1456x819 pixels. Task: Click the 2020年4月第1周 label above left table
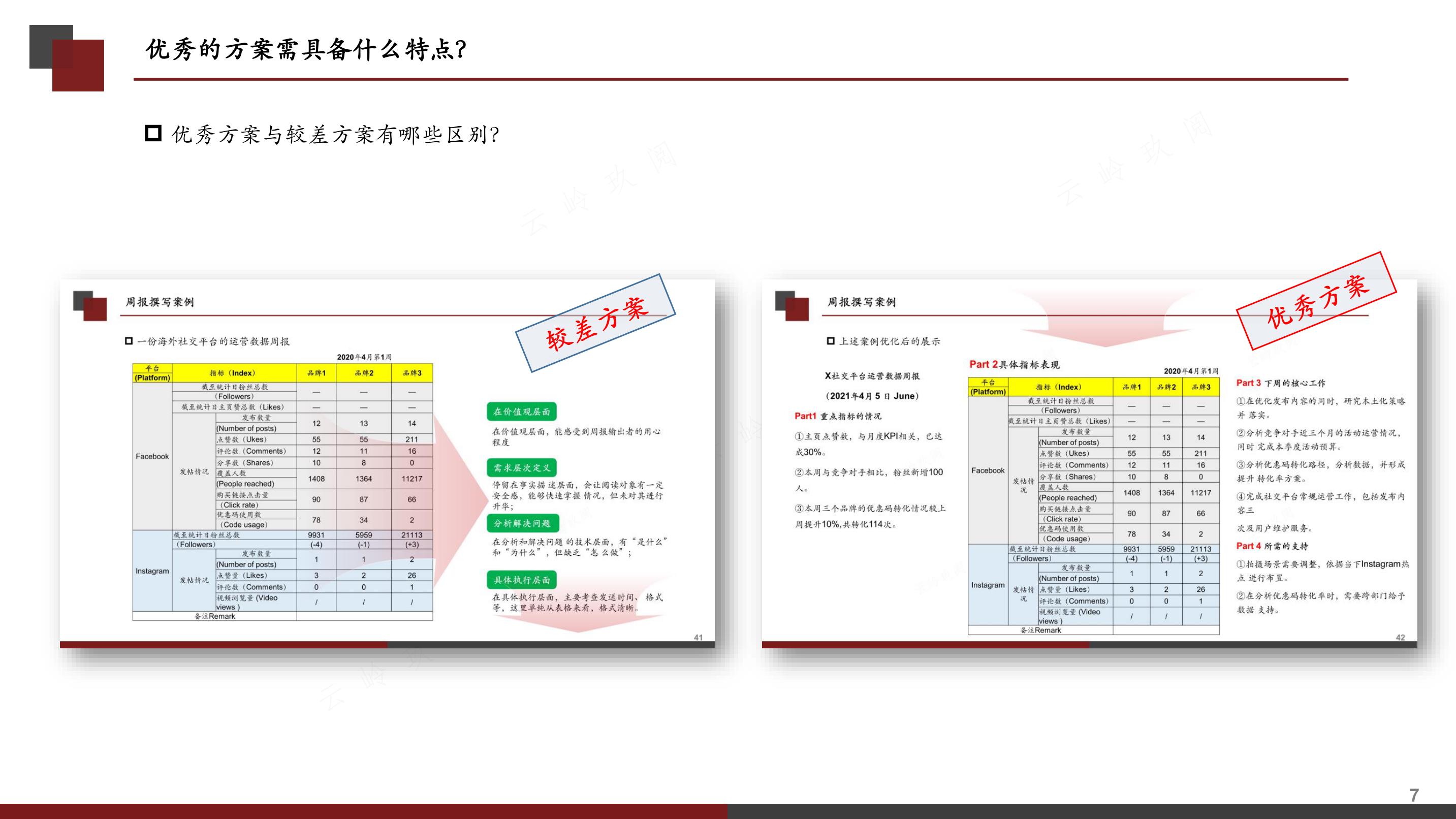pos(365,357)
